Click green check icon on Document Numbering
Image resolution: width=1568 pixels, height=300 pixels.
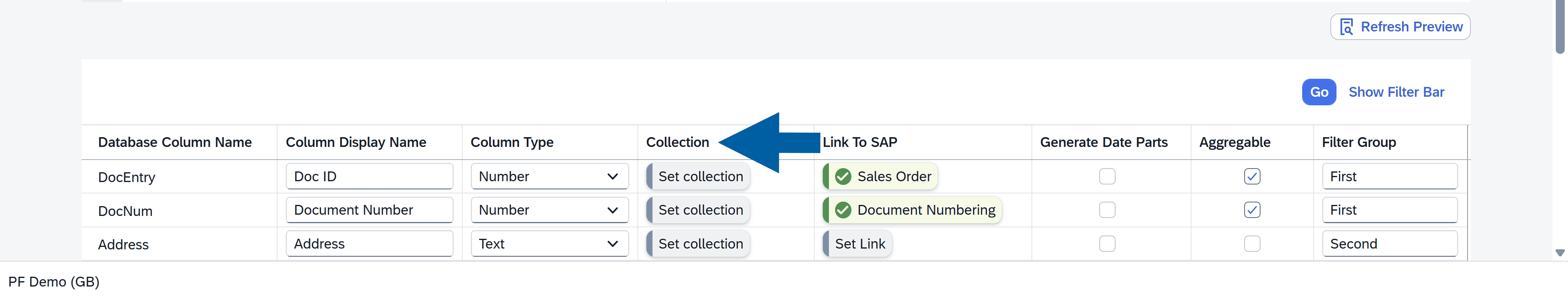[842, 210]
